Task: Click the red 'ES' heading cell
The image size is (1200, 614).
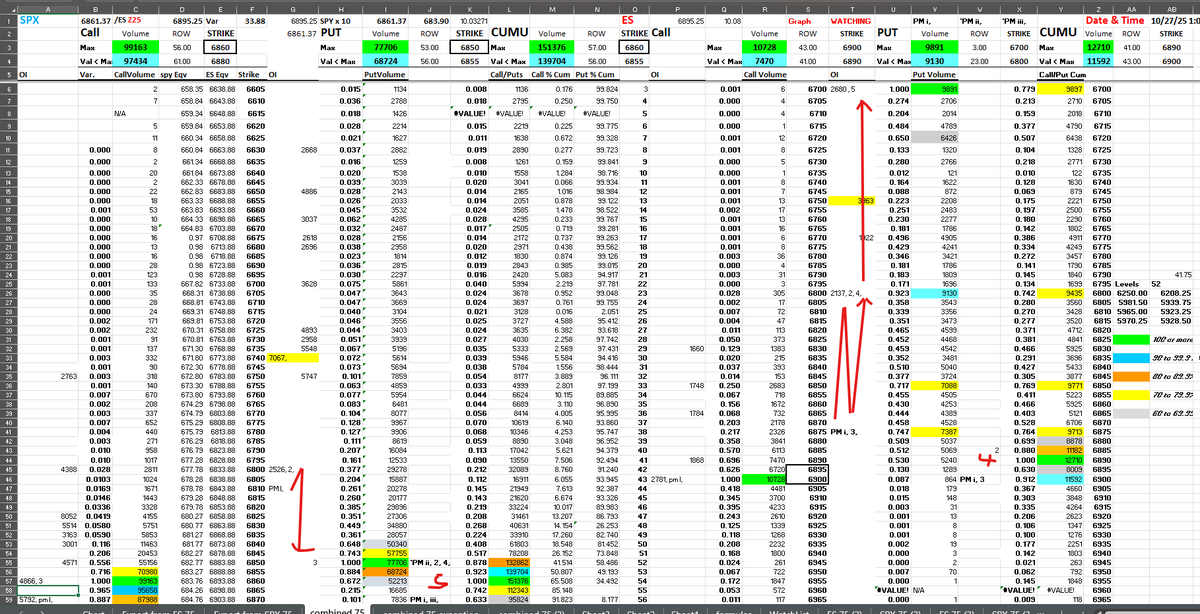Action: (632, 19)
